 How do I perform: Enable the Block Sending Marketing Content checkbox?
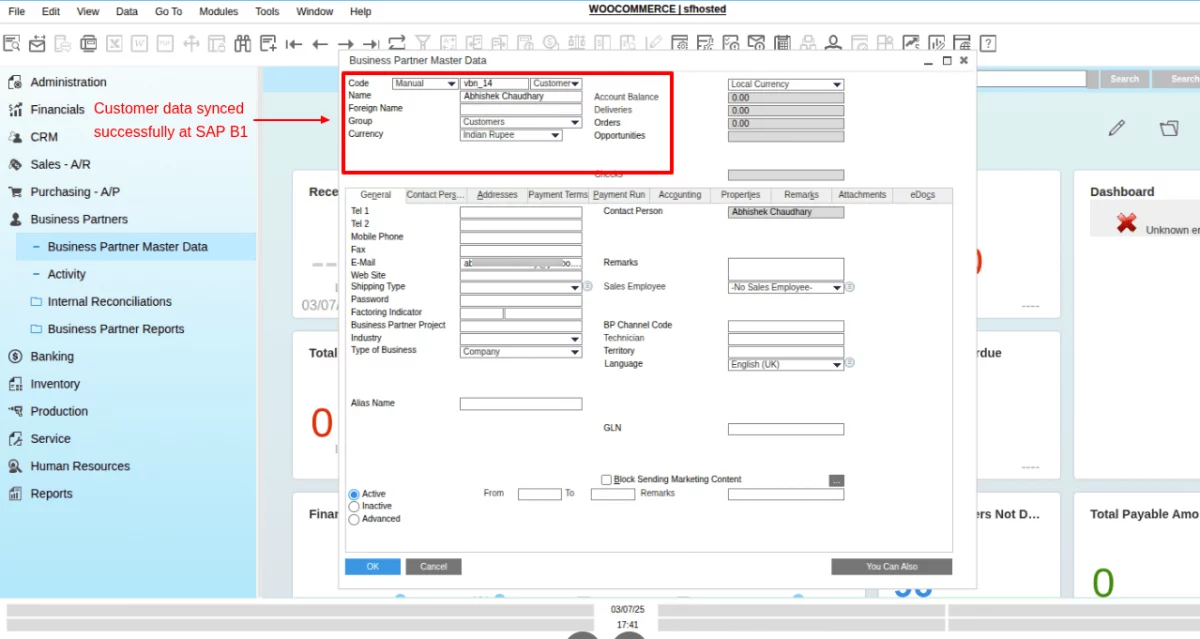point(606,479)
